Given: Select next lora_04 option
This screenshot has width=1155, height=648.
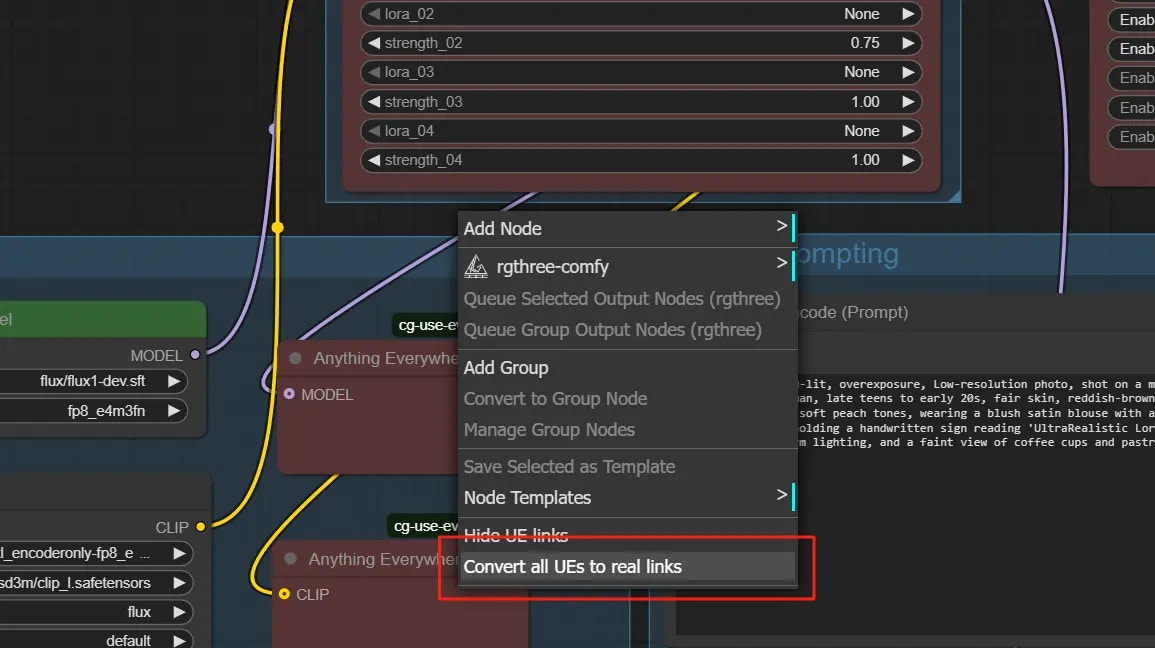Looking at the screenshot, I should pyautogui.click(x=908, y=131).
